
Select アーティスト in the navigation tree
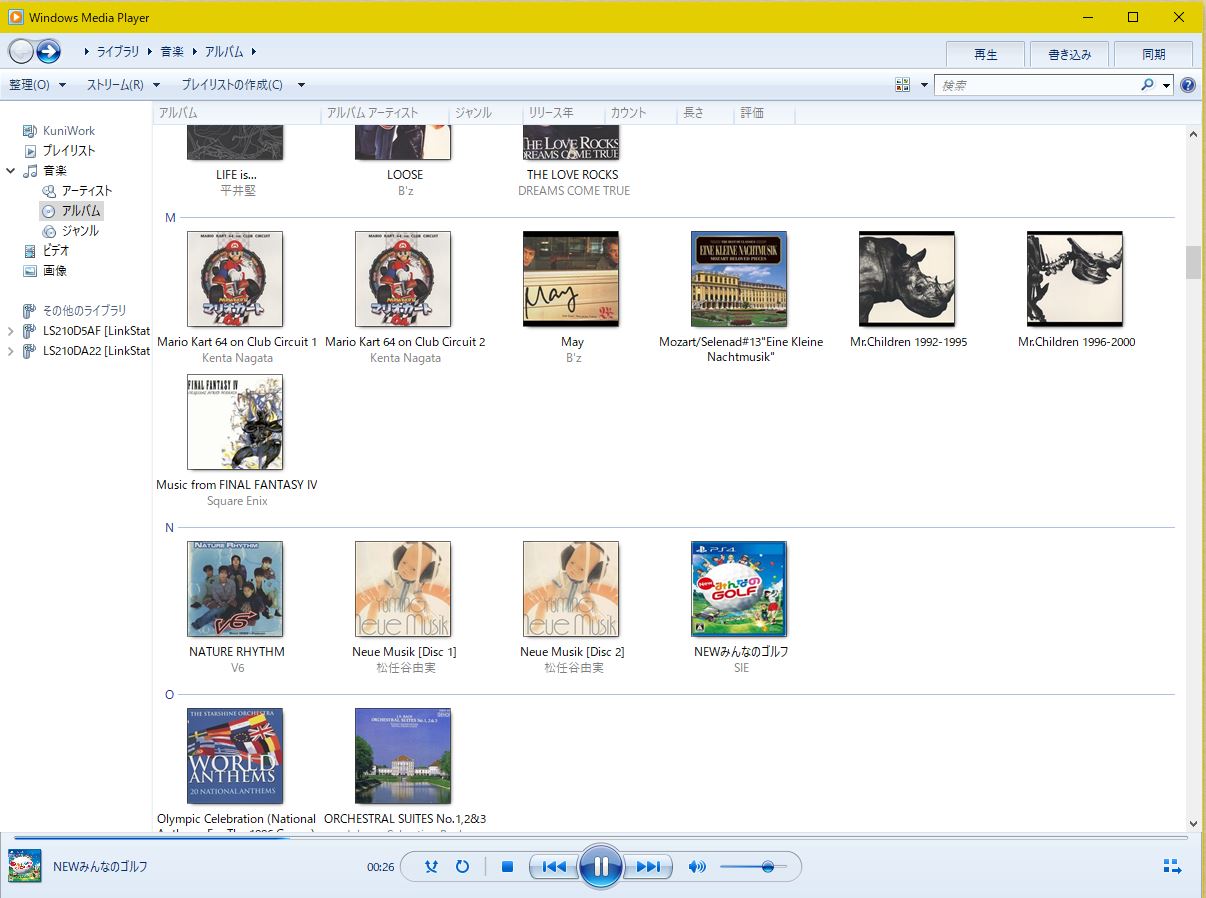86,191
